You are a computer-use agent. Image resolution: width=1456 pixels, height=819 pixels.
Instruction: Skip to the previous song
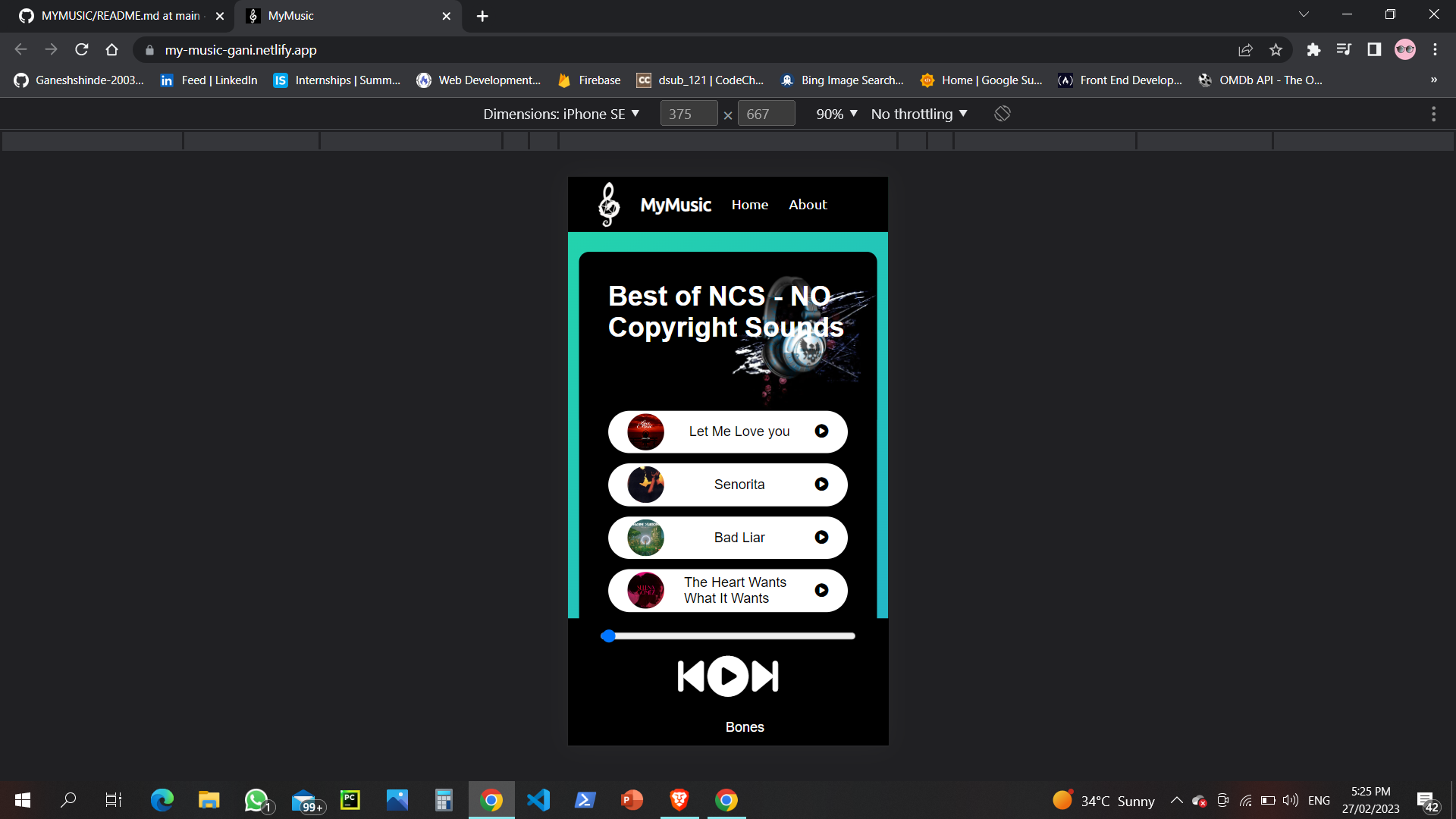click(690, 676)
